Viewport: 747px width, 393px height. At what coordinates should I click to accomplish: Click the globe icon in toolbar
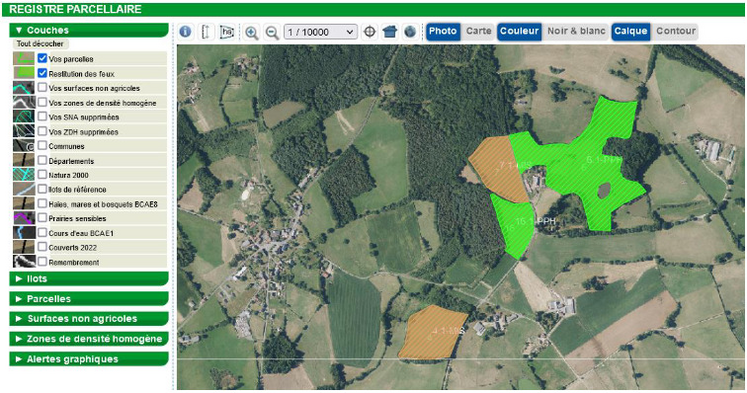pyautogui.click(x=410, y=32)
